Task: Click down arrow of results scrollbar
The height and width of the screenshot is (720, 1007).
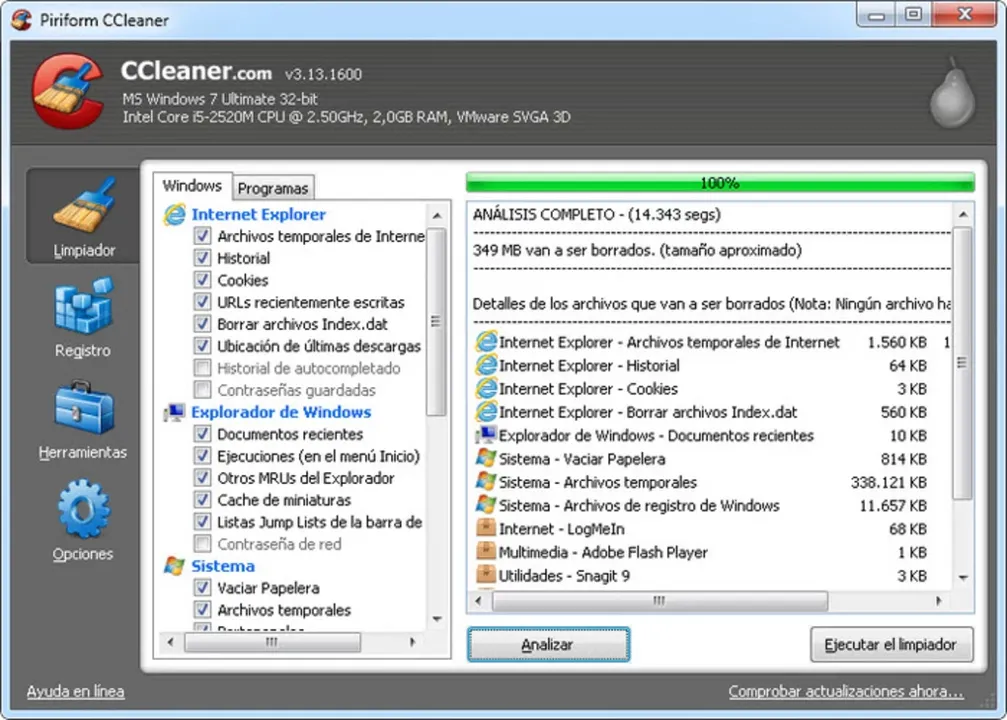Action: 963,578
